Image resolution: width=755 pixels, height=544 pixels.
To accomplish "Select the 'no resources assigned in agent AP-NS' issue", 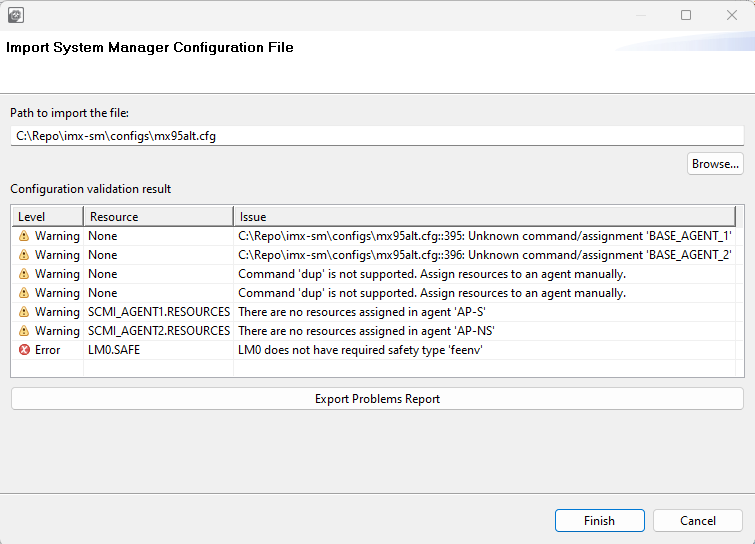I will point(368,331).
